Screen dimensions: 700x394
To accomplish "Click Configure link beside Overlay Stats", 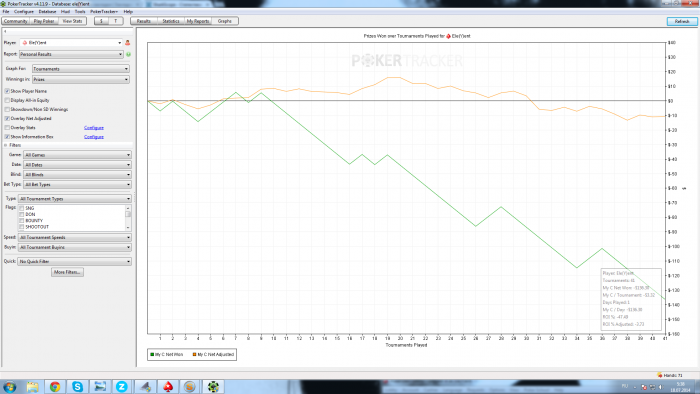I will [94, 128].
